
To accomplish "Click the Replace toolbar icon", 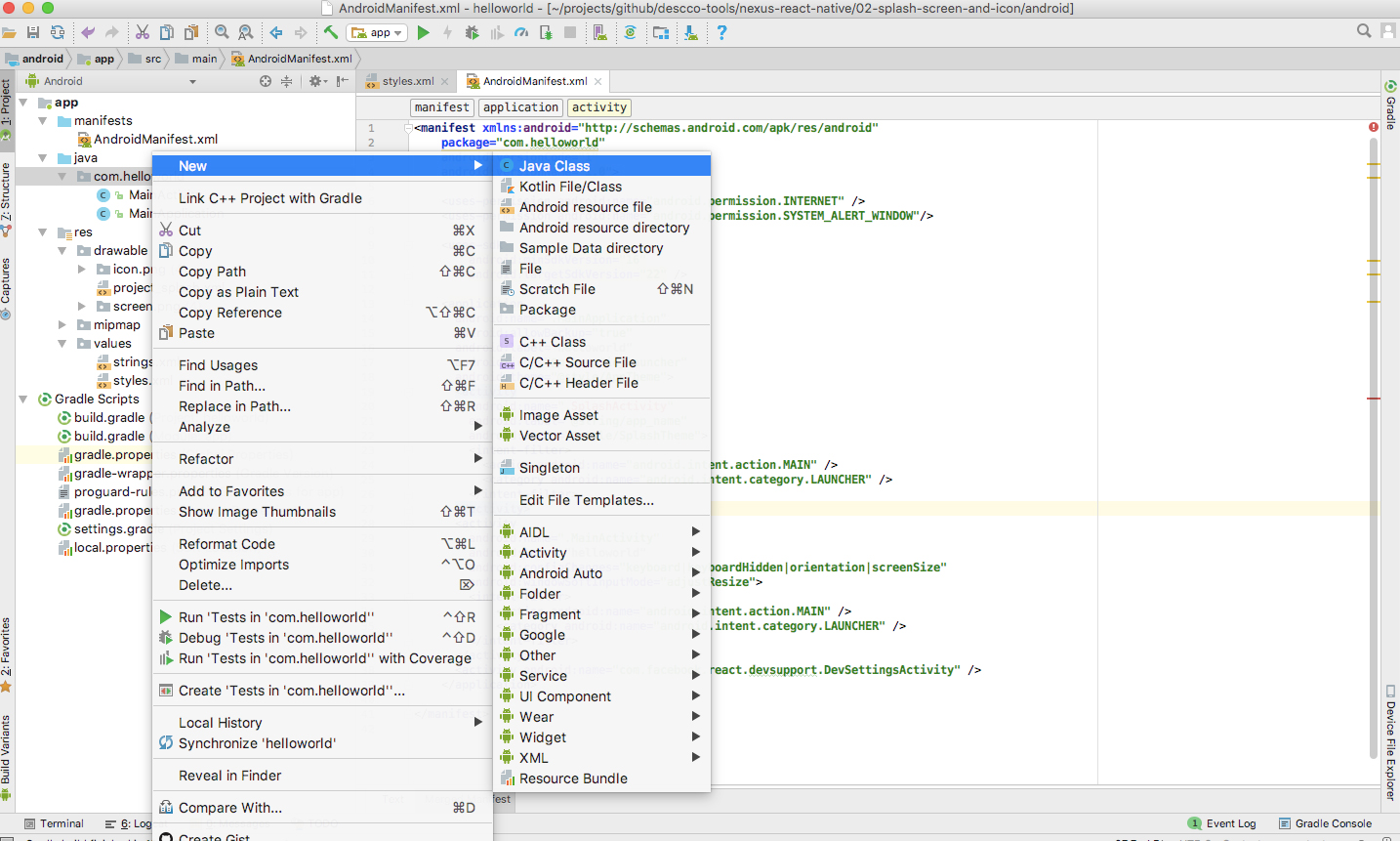I will point(246,32).
